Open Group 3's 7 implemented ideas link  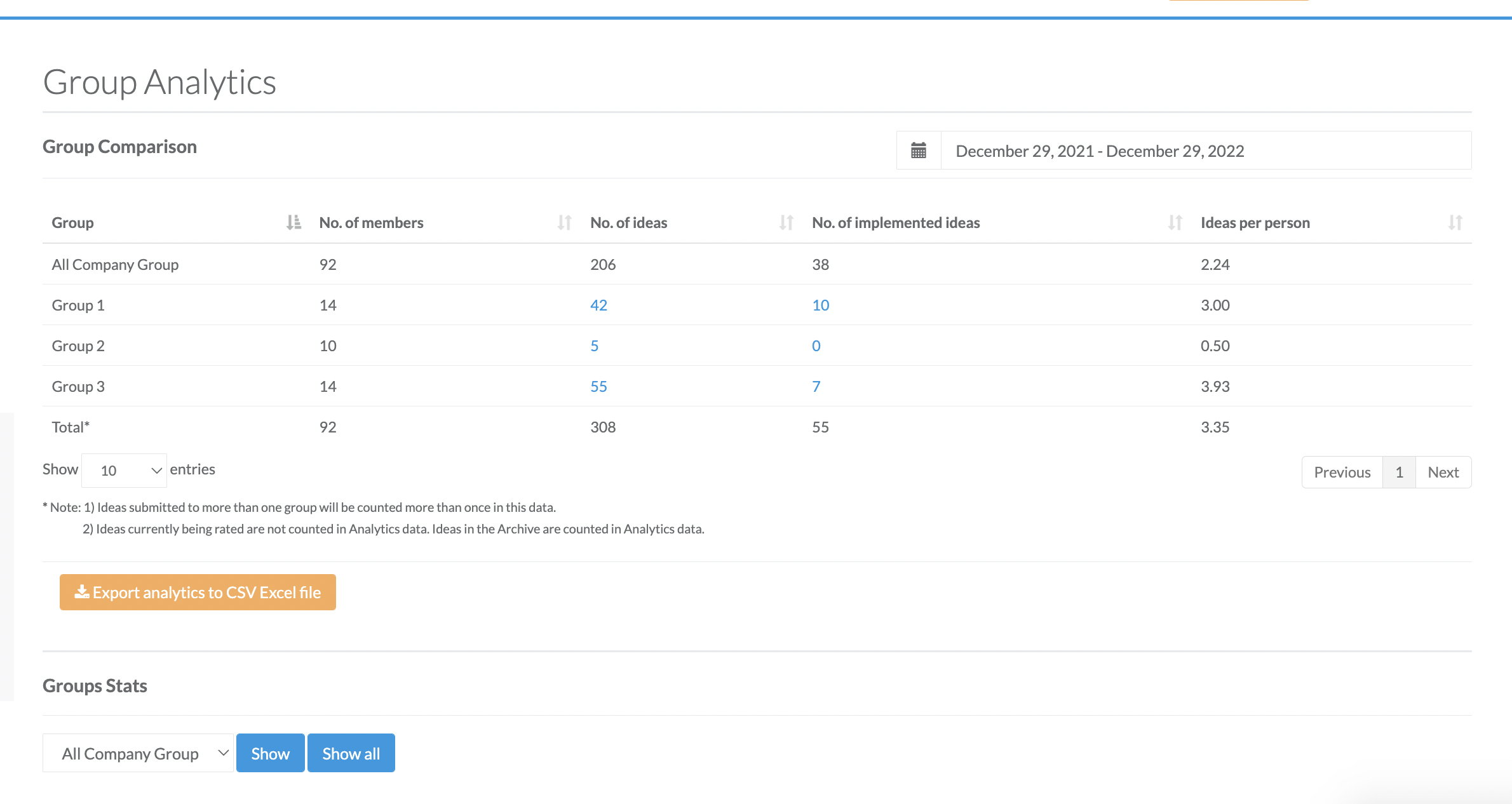pos(816,386)
